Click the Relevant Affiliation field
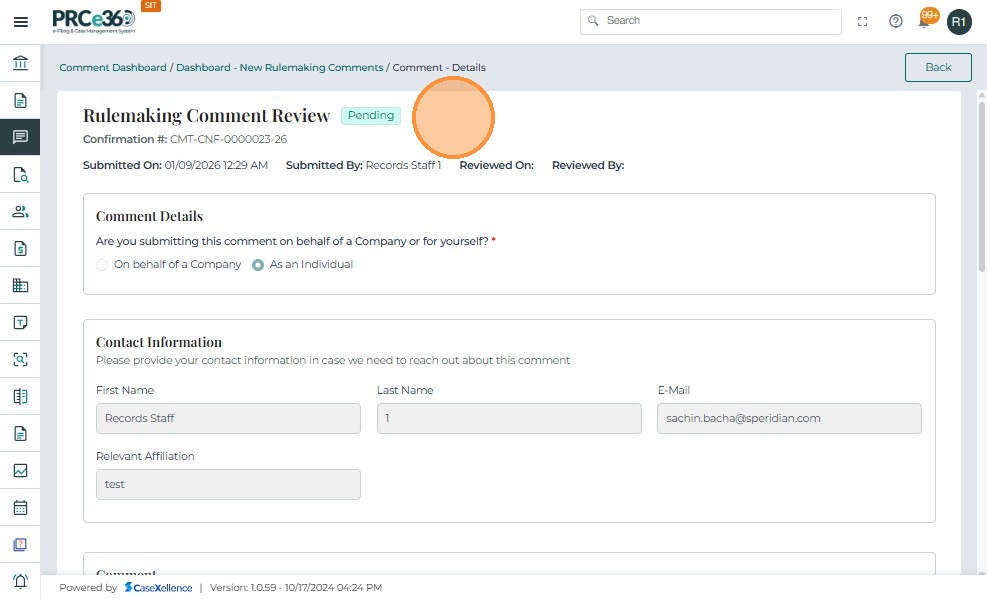Image resolution: width=987 pixels, height=599 pixels. click(228, 484)
